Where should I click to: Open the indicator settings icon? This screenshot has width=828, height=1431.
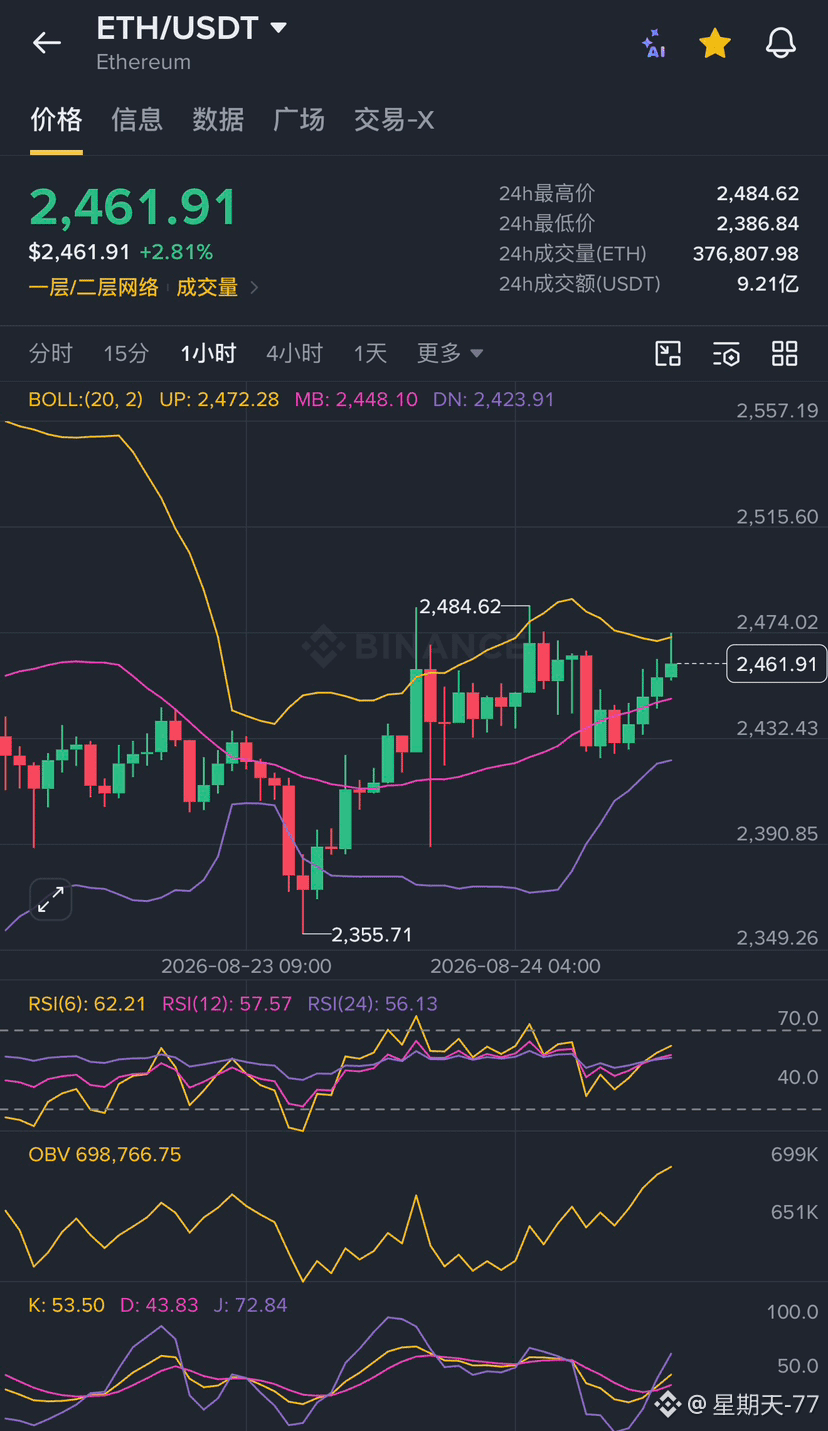[x=726, y=353]
